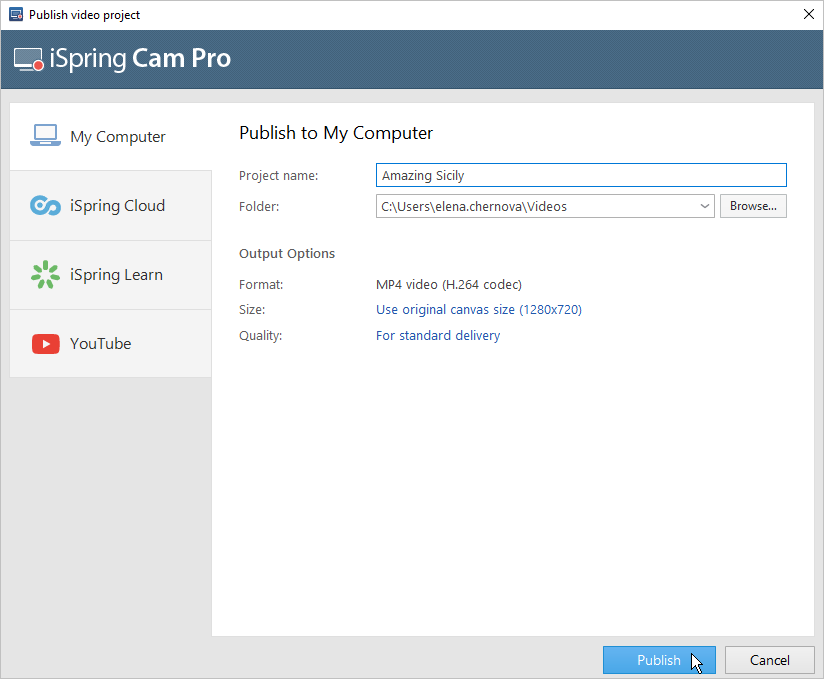Open the Use original canvas size link

479,310
